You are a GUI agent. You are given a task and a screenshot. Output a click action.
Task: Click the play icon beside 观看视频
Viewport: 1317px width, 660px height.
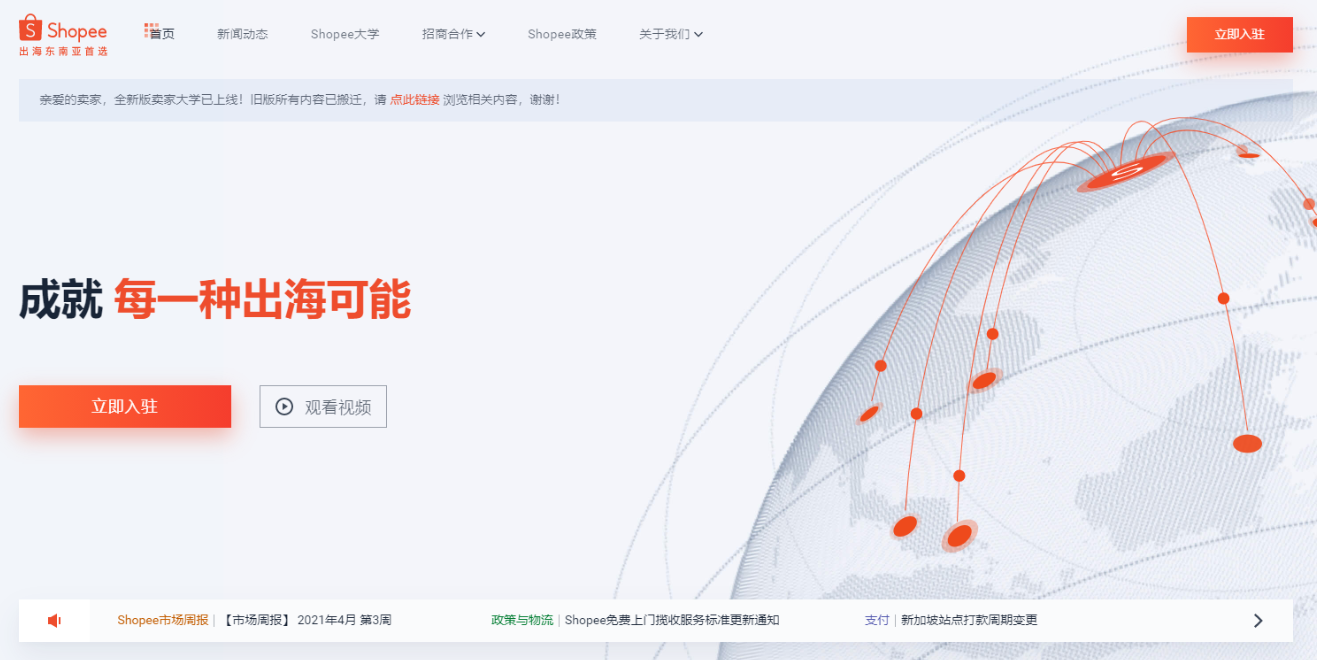[284, 407]
